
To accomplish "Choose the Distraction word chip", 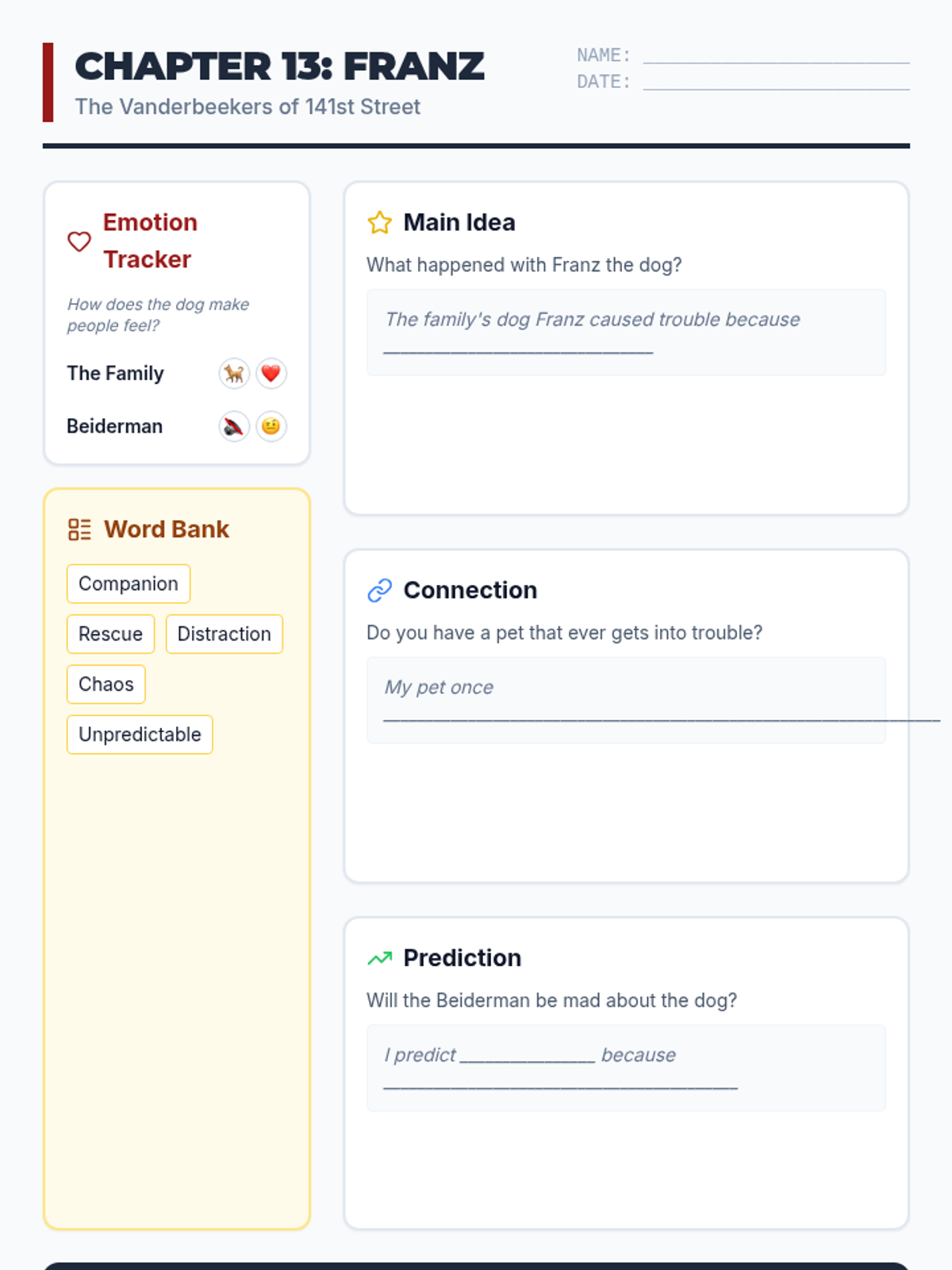I will (x=224, y=634).
